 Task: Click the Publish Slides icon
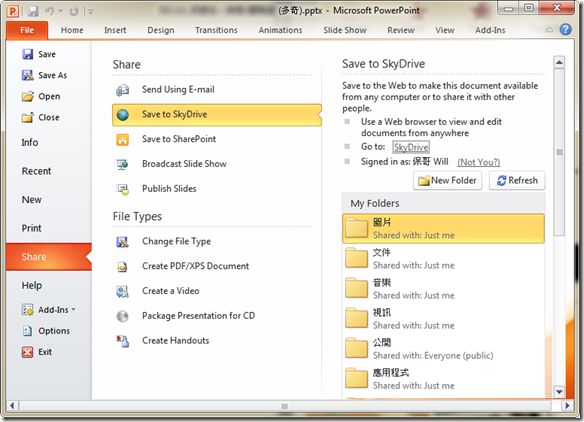[123, 189]
